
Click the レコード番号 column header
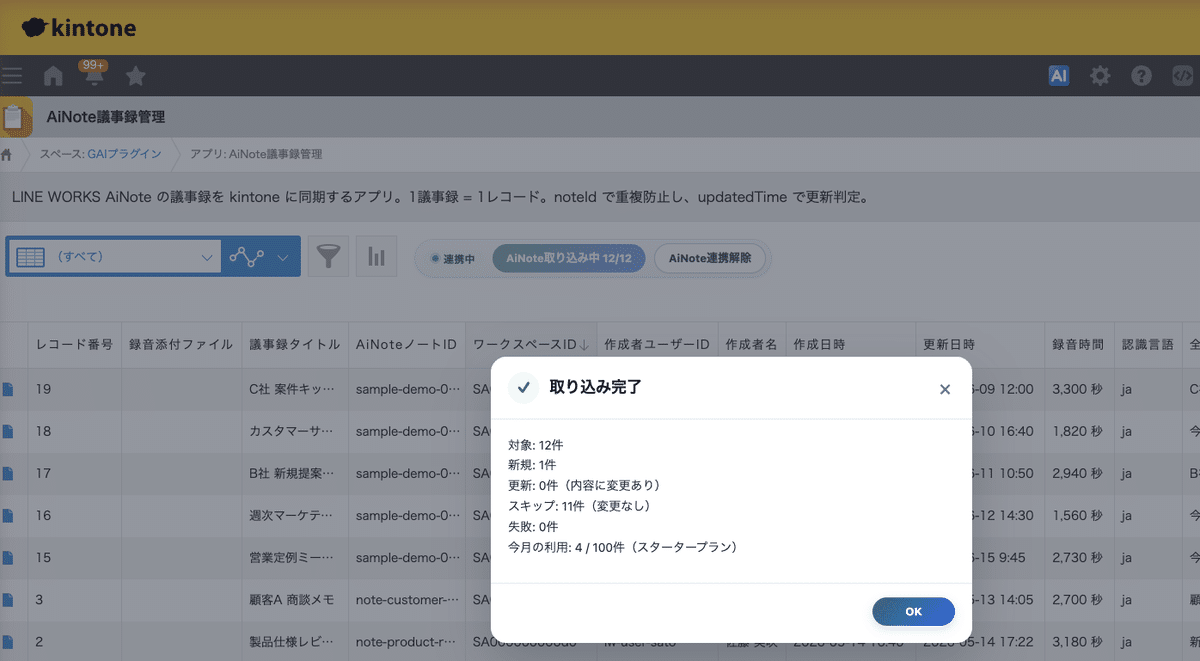74,345
